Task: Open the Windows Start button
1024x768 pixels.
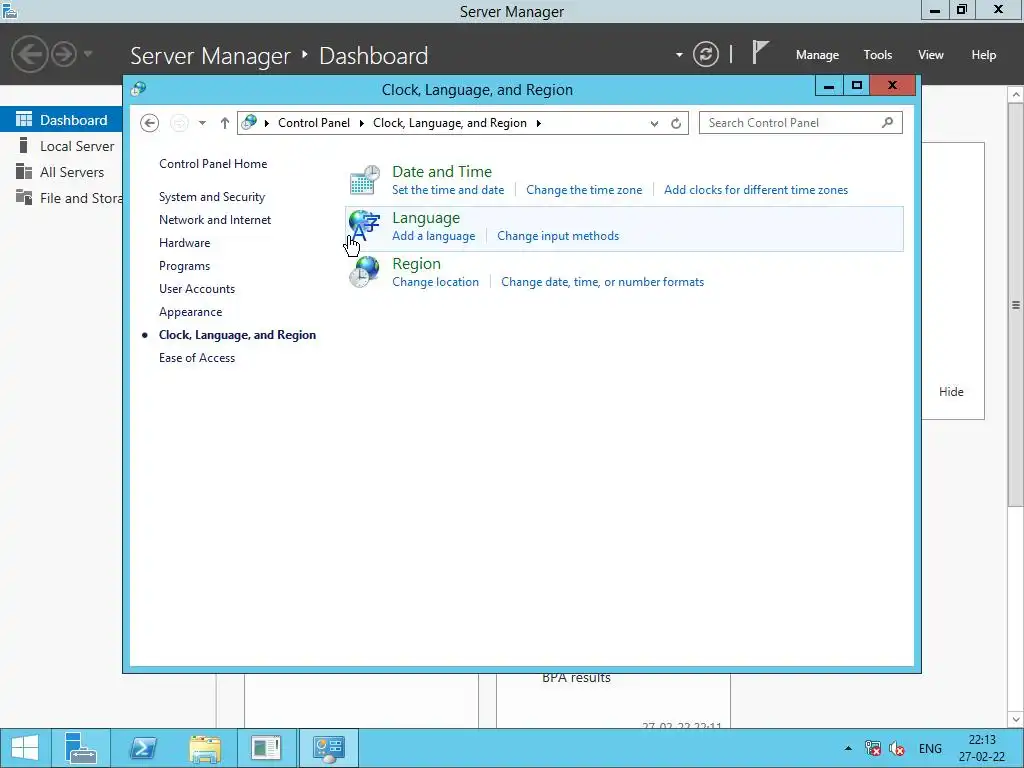Action: click(x=25, y=748)
